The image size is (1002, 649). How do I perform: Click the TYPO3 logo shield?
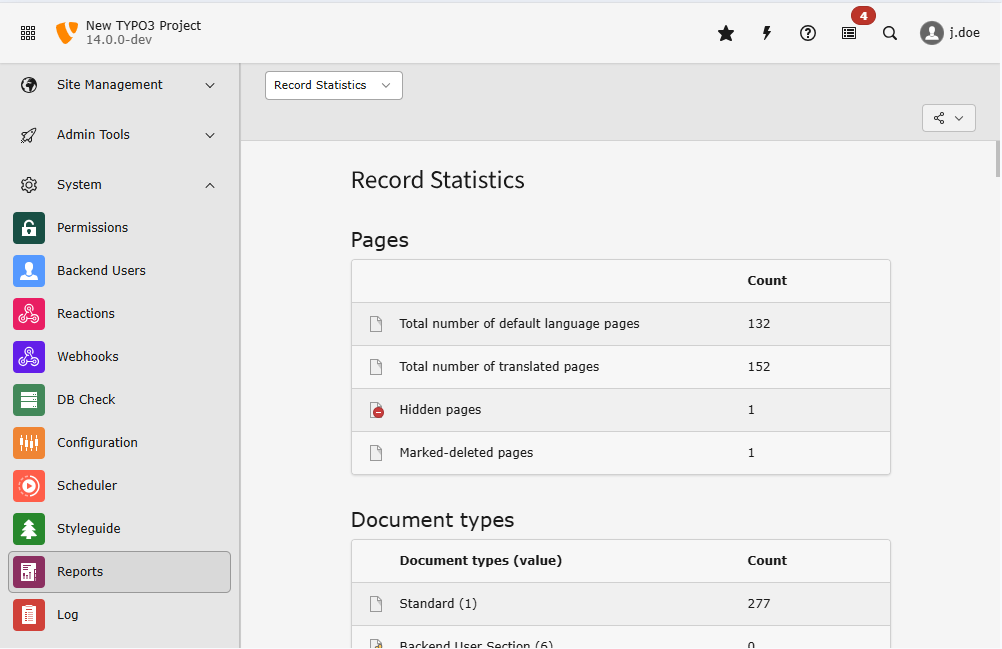click(x=66, y=32)
